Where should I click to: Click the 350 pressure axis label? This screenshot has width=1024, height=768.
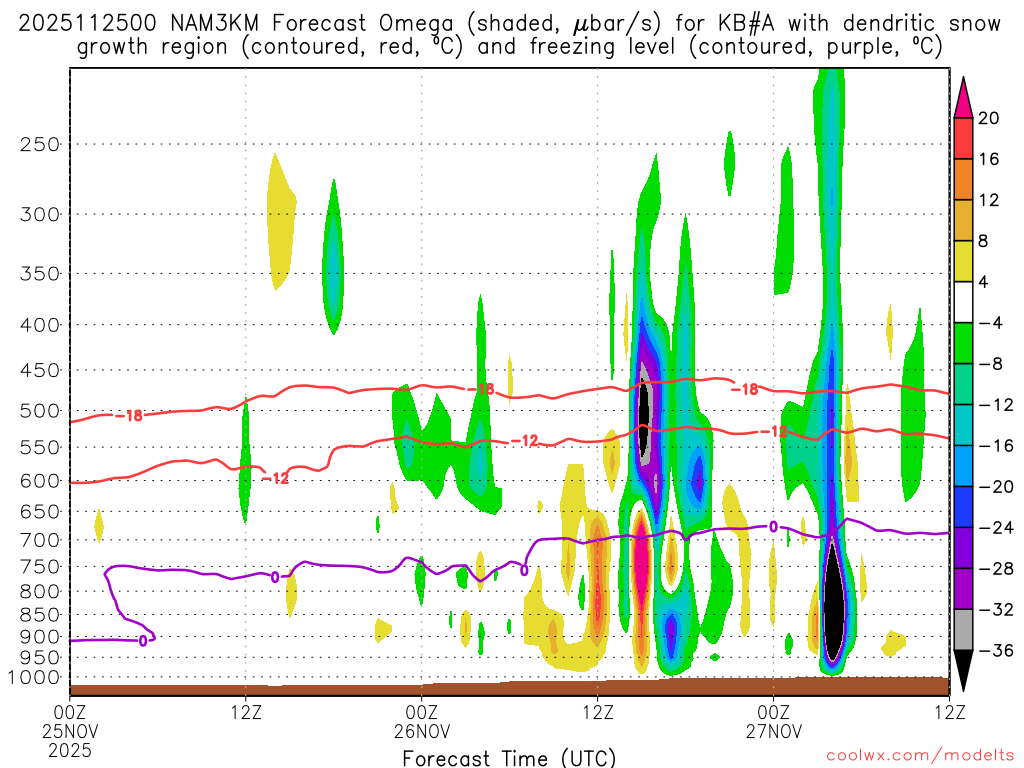(x=40, y=274)
